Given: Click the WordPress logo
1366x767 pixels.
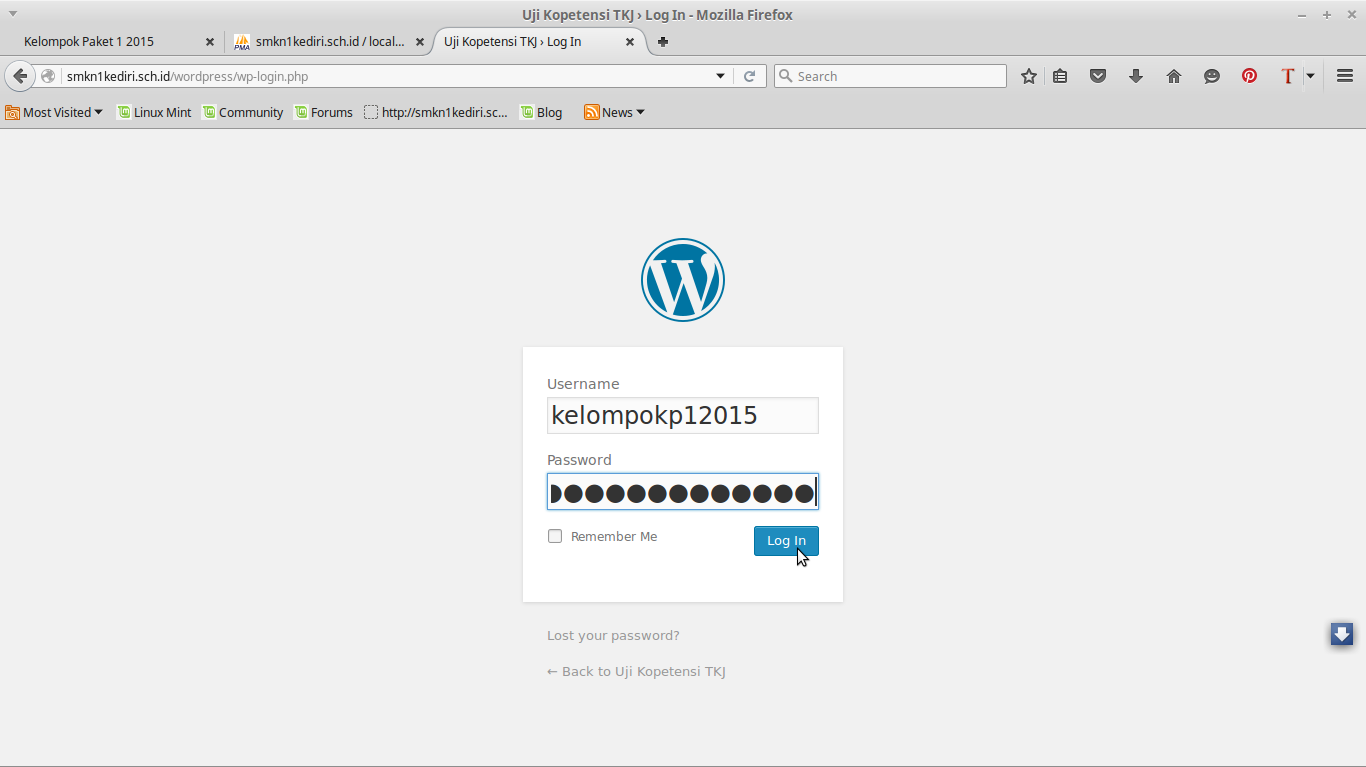Looking at the screenshot, I should tap(683, 280).
